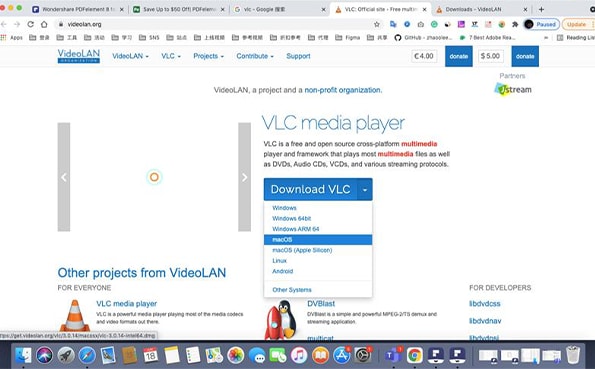Open Finder from the Dock
Image resolution: width=595 pixels, height=369 pixels.
pos(23,356)
